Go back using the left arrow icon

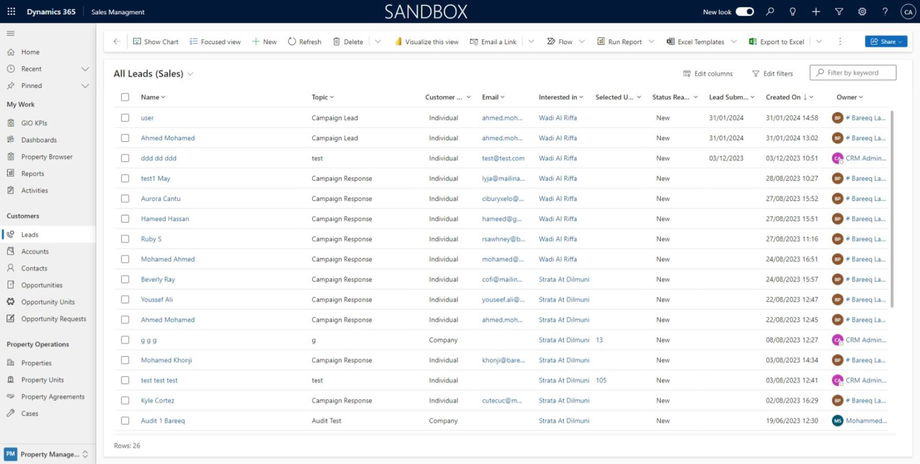(116, 42)
